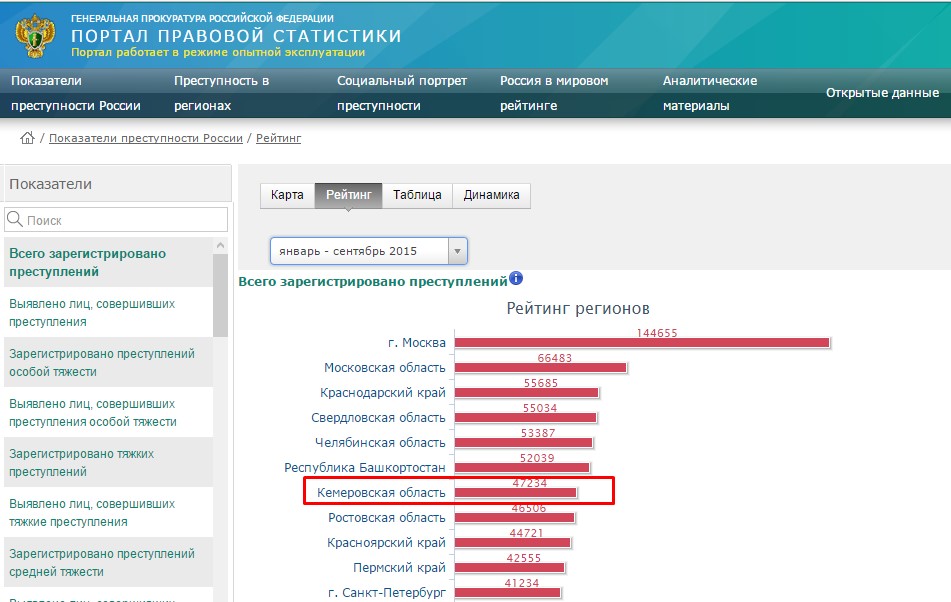Click the 'Красноярский край' region label
The image size is (951, 602).
[x=386, y=543]
